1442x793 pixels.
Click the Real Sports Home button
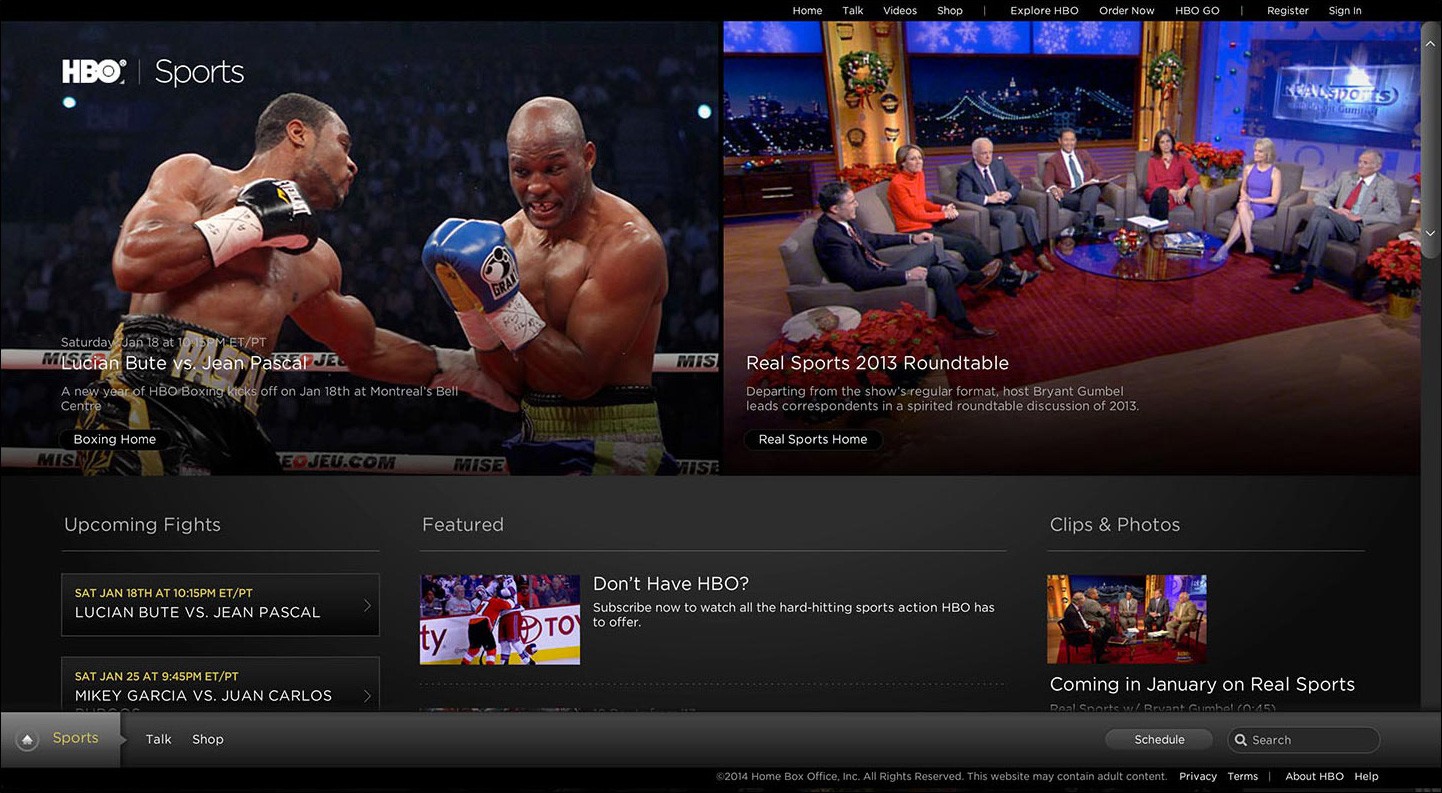813,439
